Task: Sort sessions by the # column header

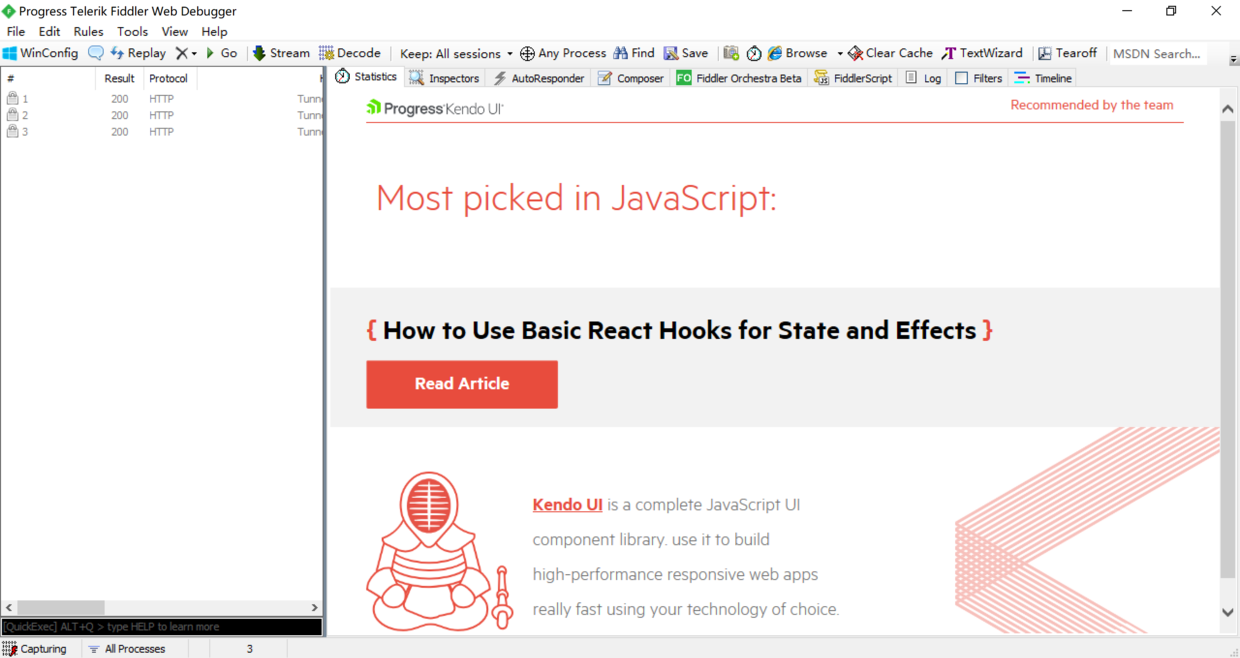Action: coord(49,78)
